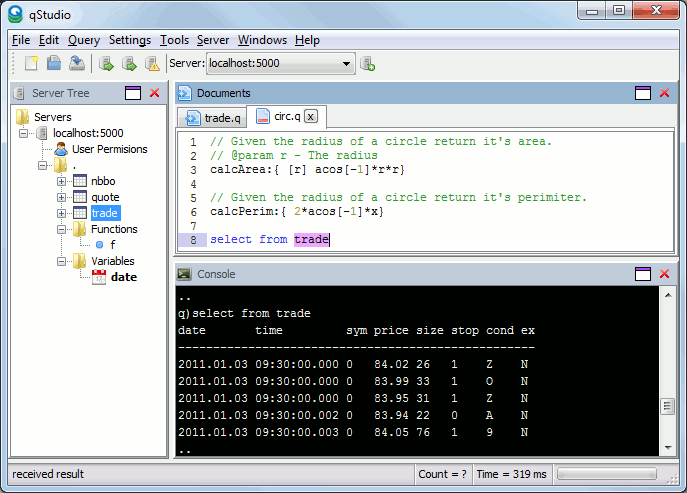Click the trade table icon in tree
The width and height of the screenshot is (687, 493).
pyautogui.click(x=80, y=213)
